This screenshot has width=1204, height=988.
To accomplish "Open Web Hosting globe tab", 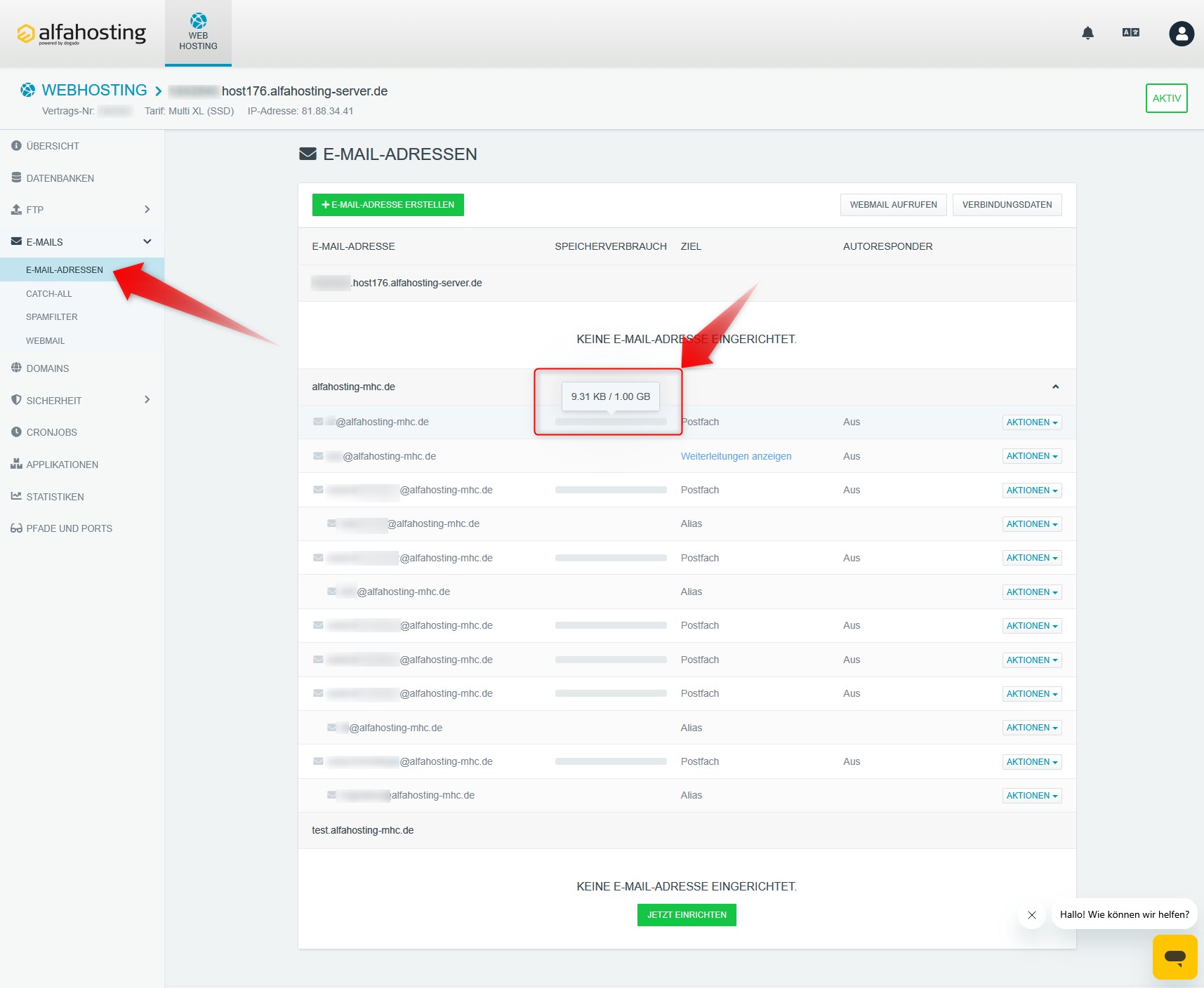I will coord(198,33).
